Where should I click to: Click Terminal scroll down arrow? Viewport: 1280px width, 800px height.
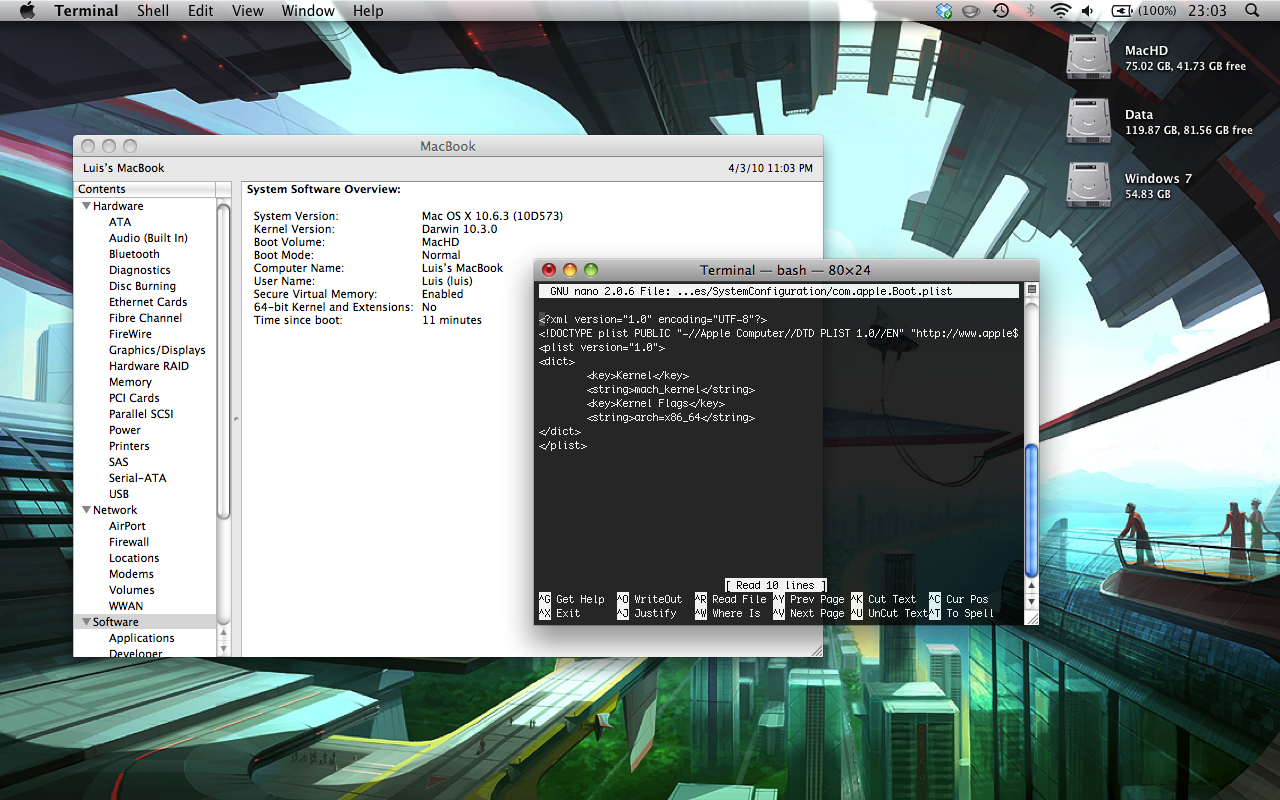coord(1032,603)
